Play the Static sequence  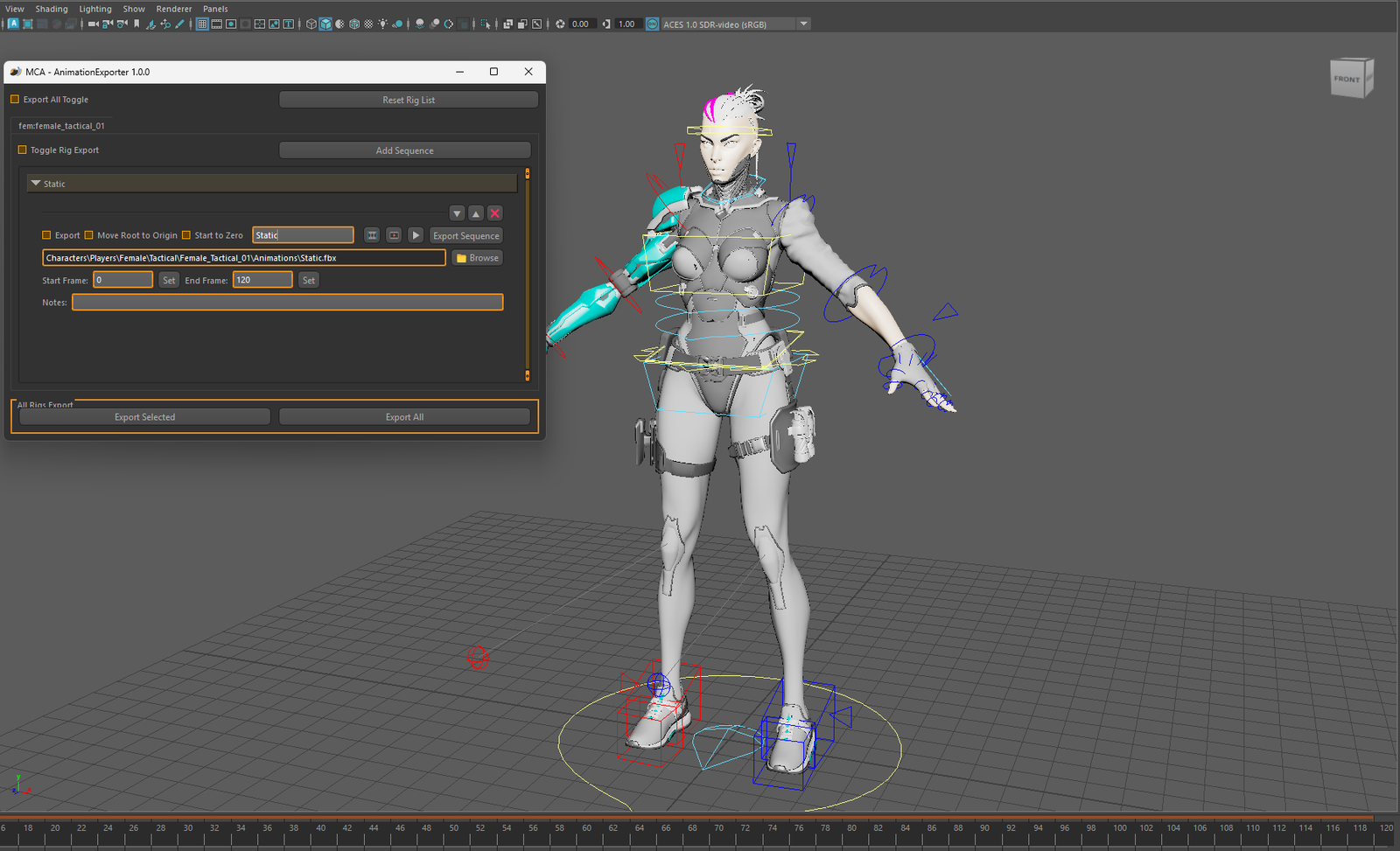[x=416, y=235]
